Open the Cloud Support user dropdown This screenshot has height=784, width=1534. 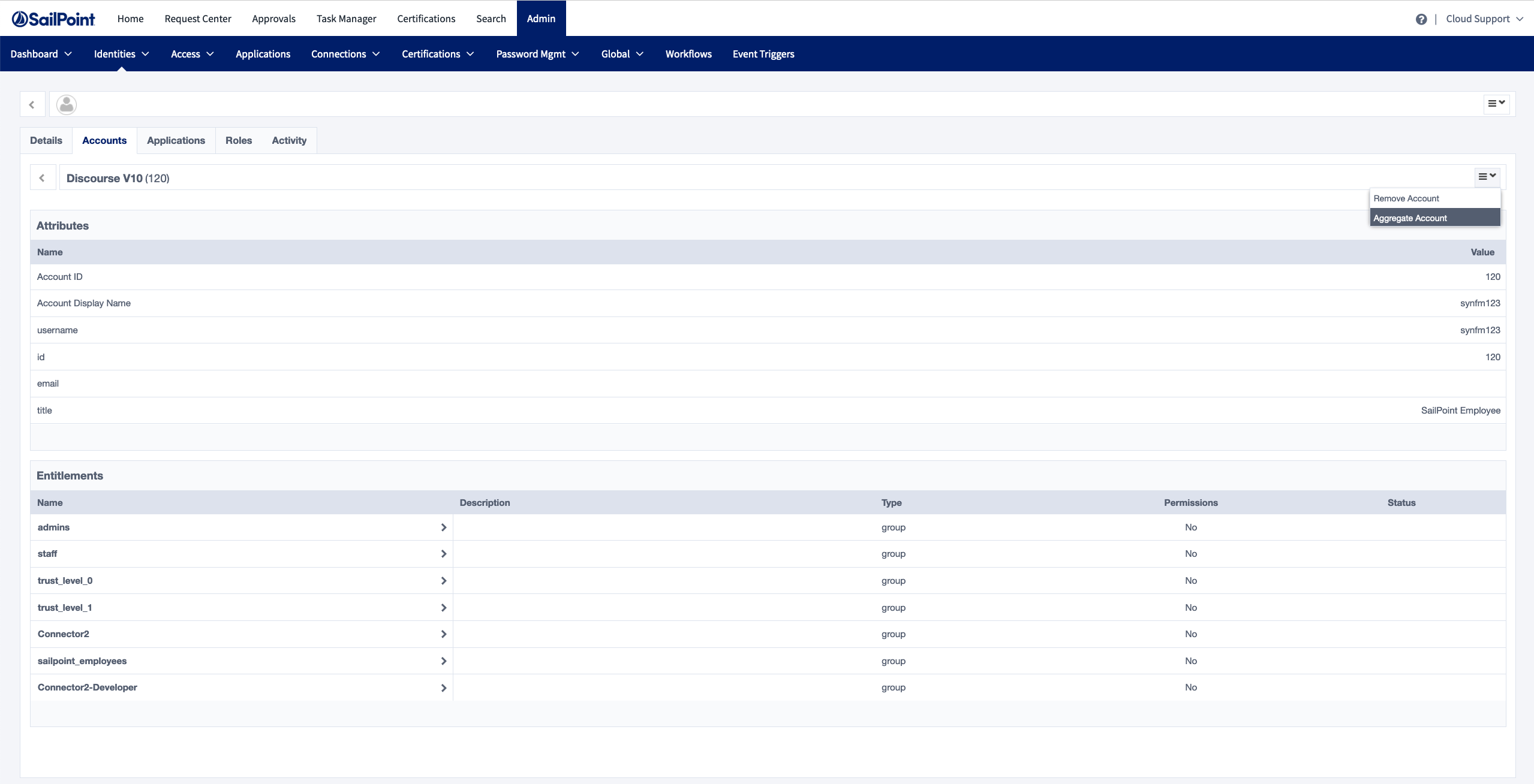pos(1484,19)
